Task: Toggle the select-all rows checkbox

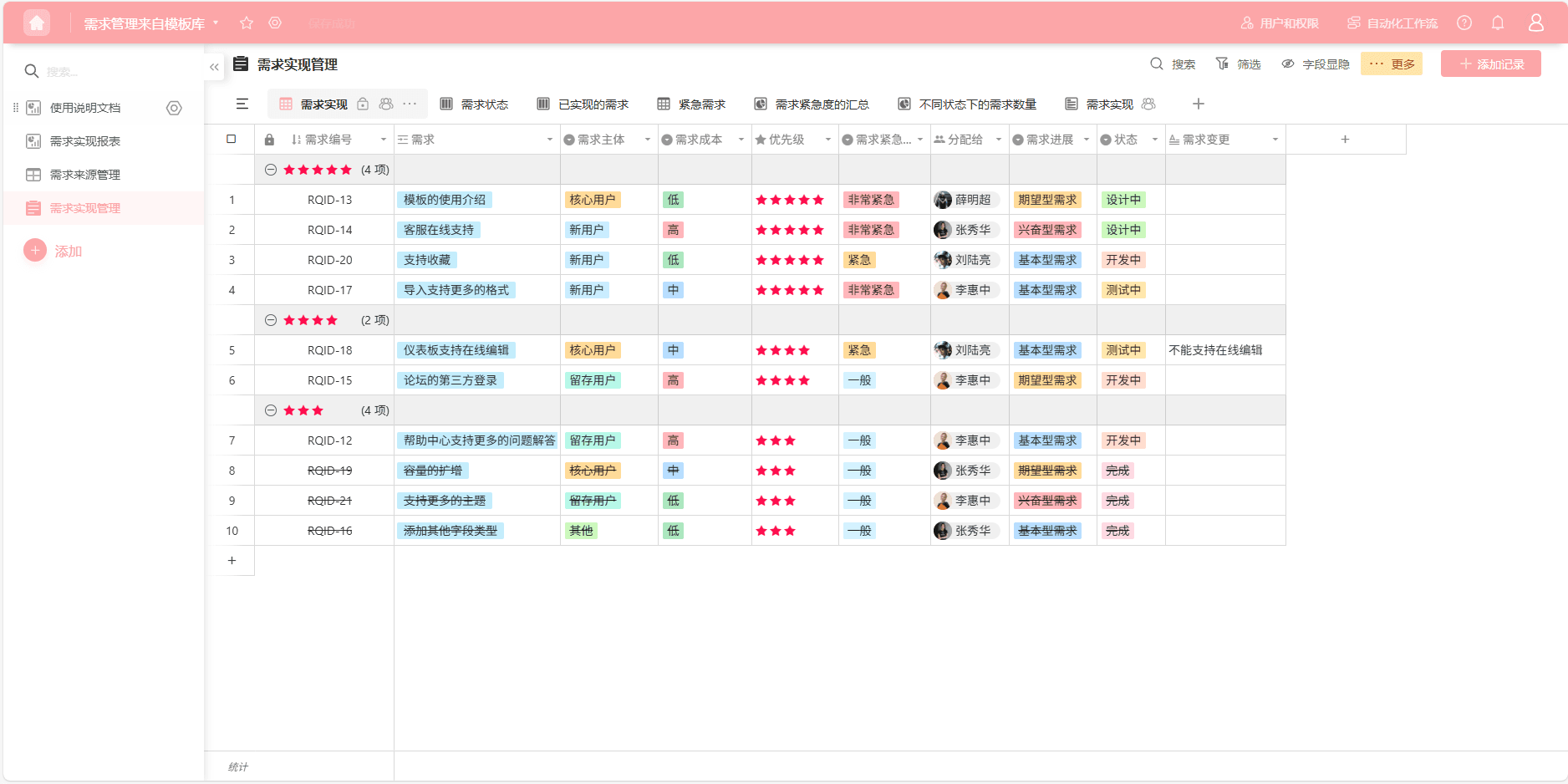Action: coord(232,140)
